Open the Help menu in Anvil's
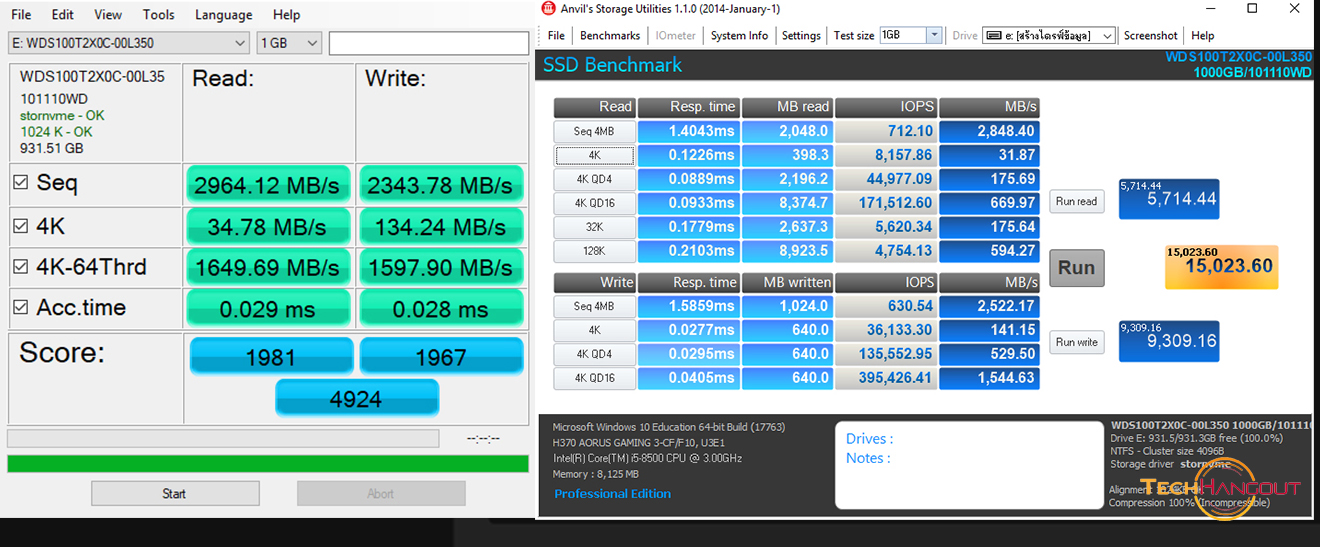This screenshot has height=547, width=1320. [x=1203, y=35]
